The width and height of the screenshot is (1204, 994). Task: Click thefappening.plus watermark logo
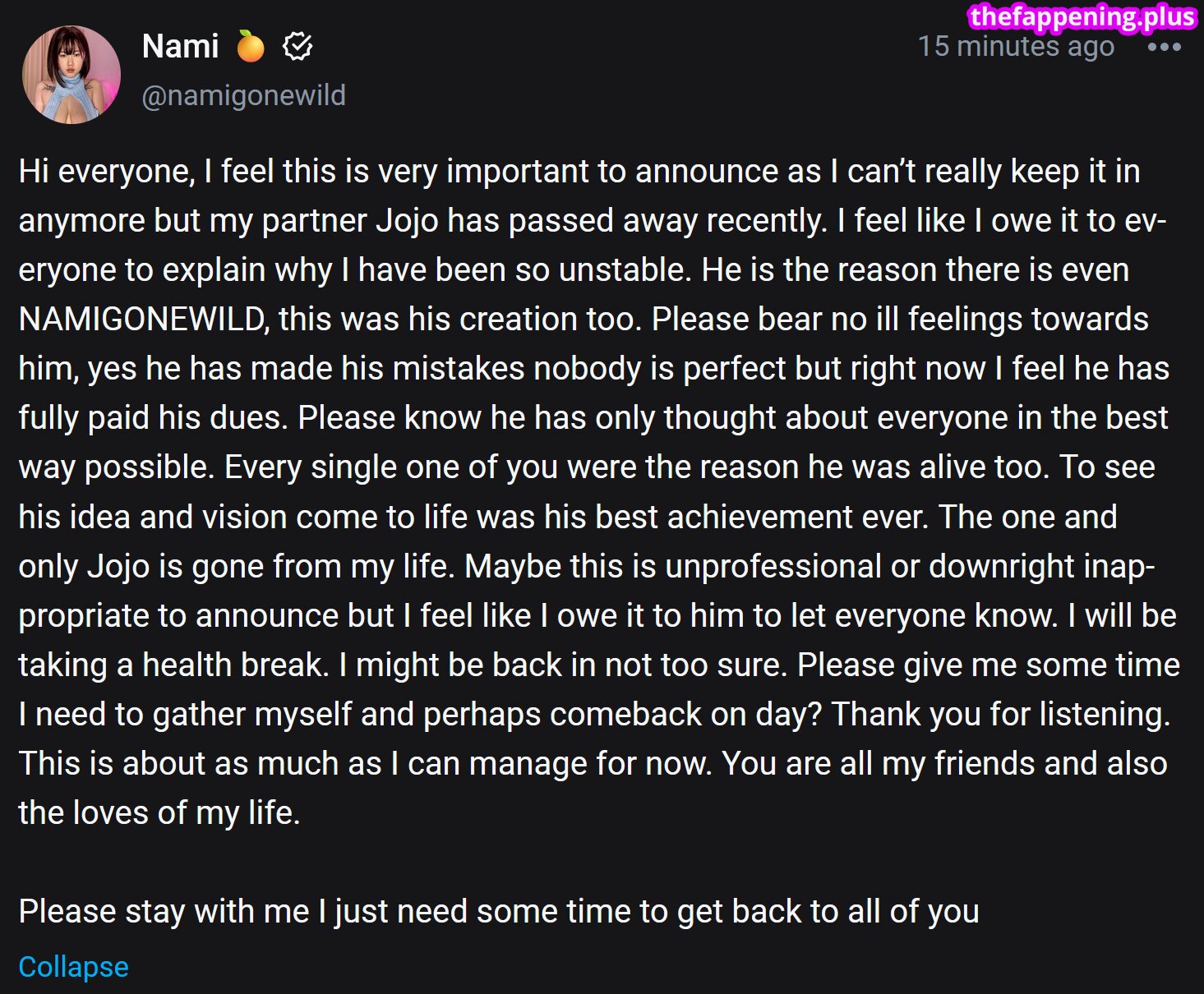click(1082, 17)
